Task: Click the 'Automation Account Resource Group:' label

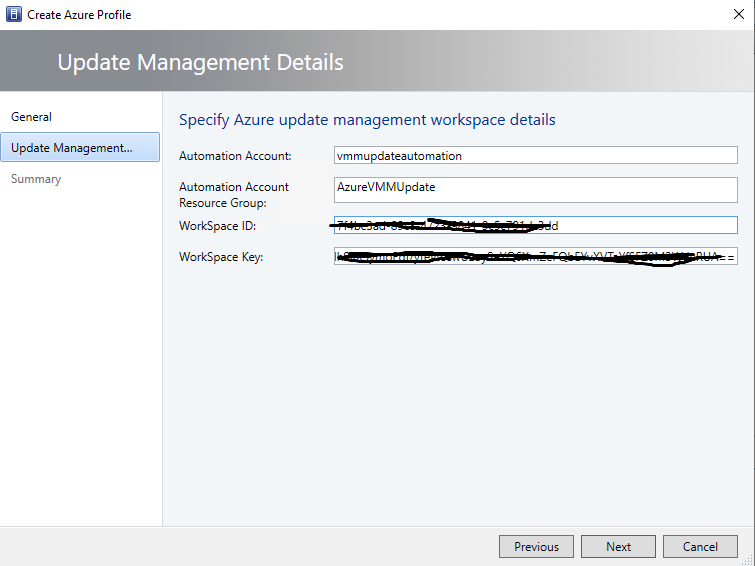Action: coord(234,195)
